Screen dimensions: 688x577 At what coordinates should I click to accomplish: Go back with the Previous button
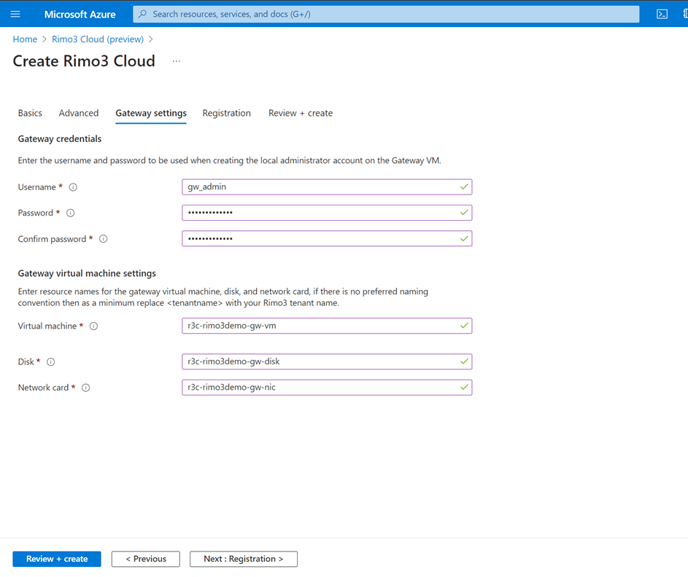point(146,559)
